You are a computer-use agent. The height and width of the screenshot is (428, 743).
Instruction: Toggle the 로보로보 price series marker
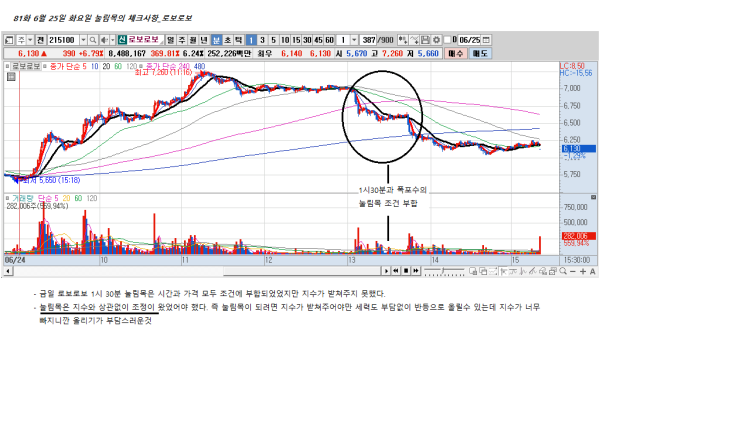(x=7, y=66)
